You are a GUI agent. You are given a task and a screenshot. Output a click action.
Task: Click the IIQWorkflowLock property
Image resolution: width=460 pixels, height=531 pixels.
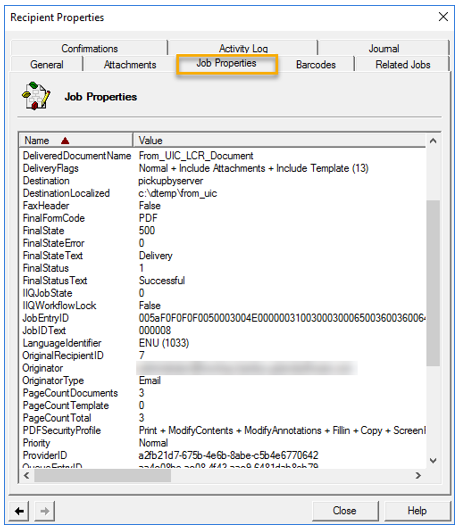[59, 306]
